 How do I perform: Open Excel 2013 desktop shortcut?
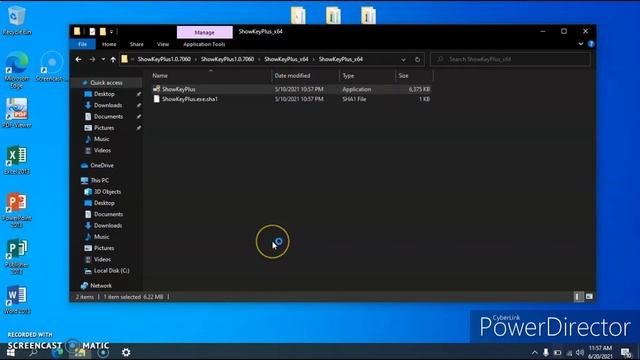point(17,160)
